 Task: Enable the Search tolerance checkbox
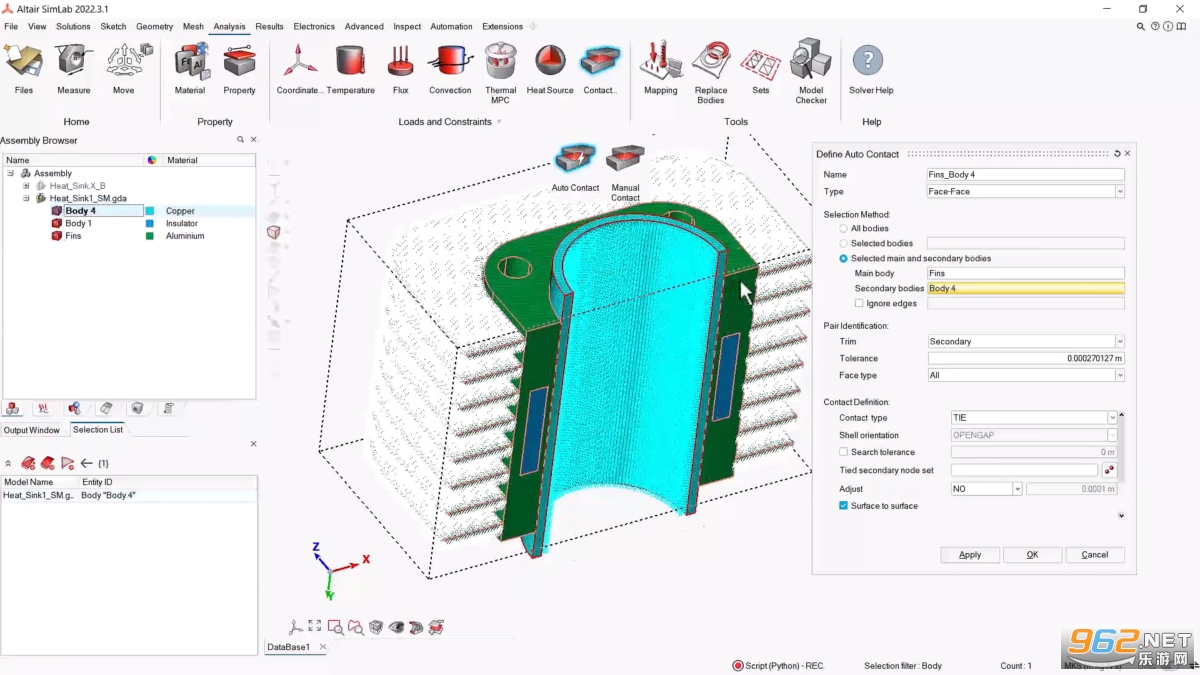(x=844, y=452)
